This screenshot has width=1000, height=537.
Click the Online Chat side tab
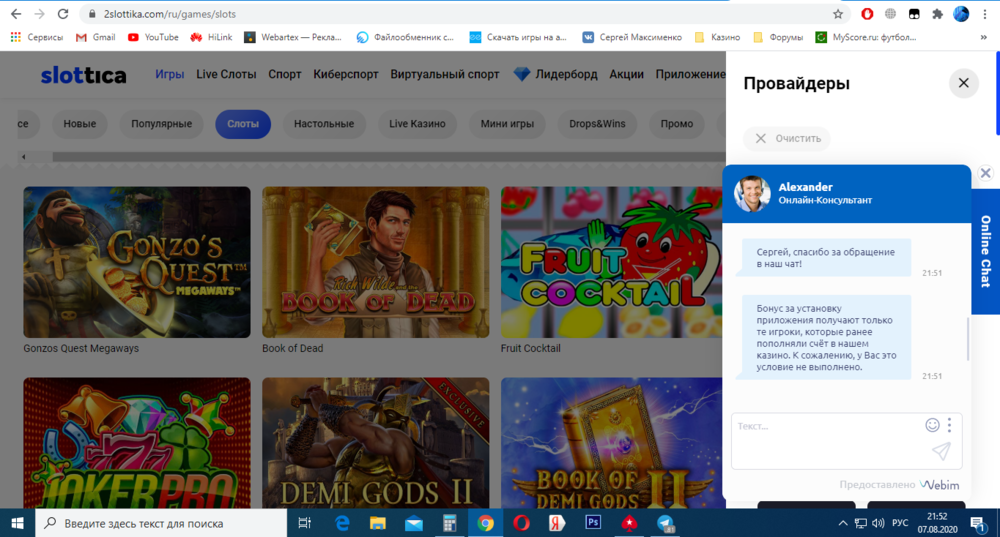pyautogui.click(x=986, y=251)
